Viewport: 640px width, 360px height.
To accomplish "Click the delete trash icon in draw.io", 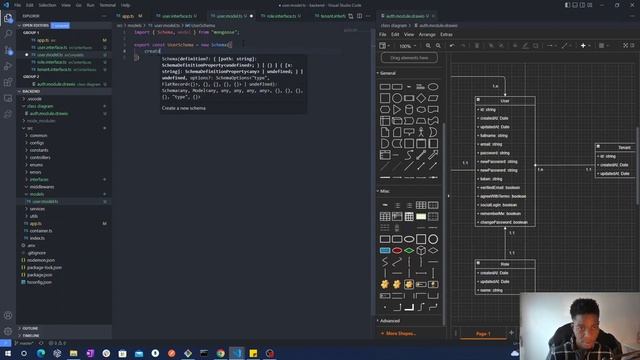I will [x=476, y=46].
